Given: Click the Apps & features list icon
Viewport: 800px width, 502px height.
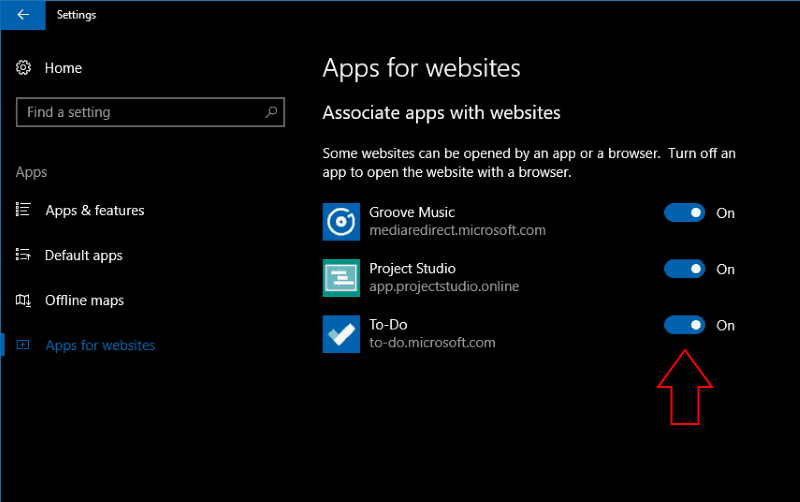Looking at the screenshot, I should (x=23, y=209).
